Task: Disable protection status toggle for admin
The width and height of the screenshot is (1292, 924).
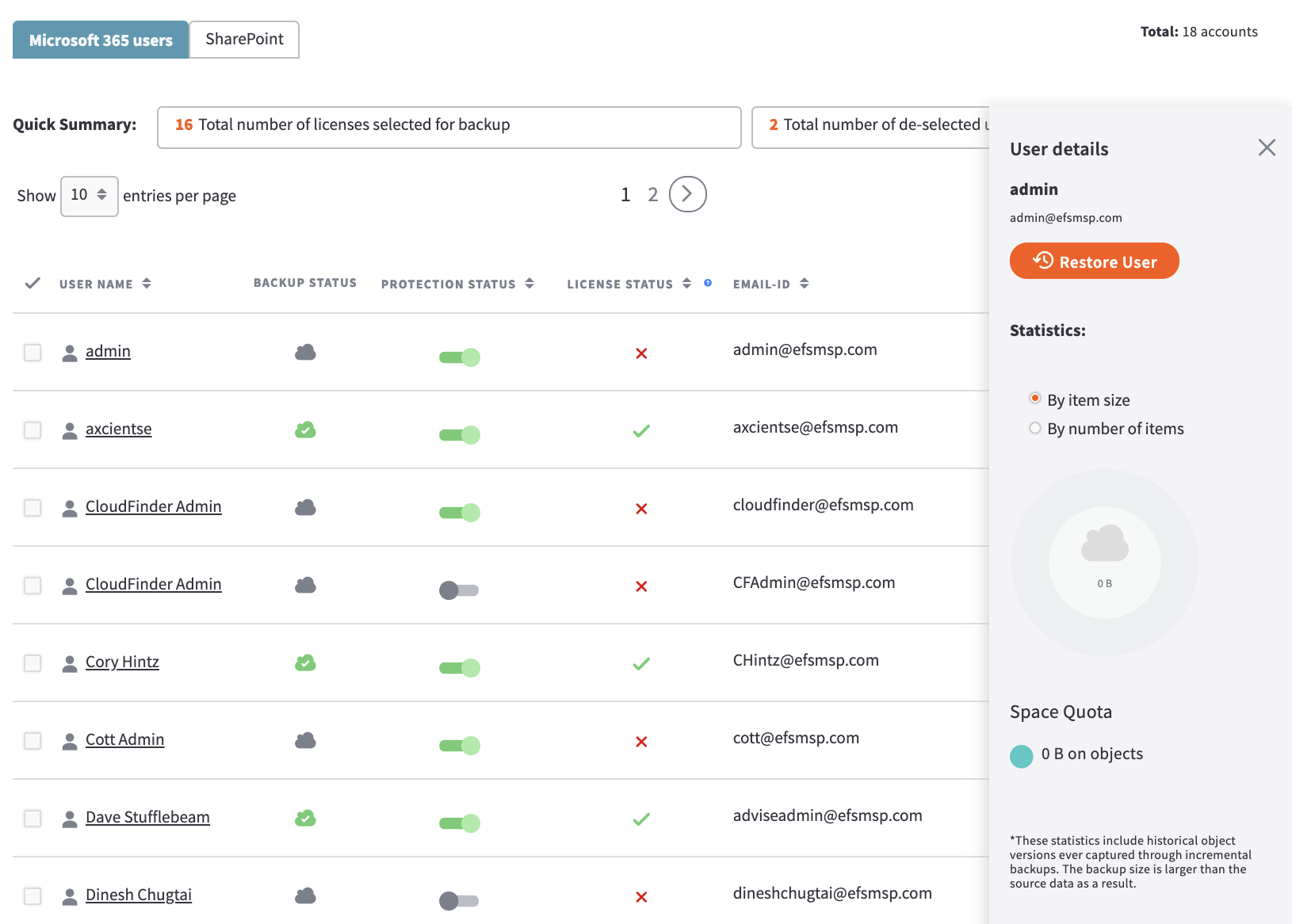Action: [459, 357]
